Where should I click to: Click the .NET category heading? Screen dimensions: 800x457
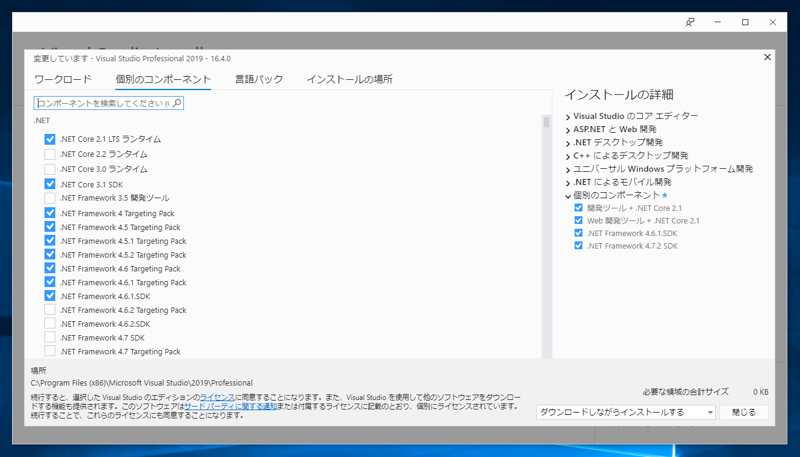(x=42, y=121)
